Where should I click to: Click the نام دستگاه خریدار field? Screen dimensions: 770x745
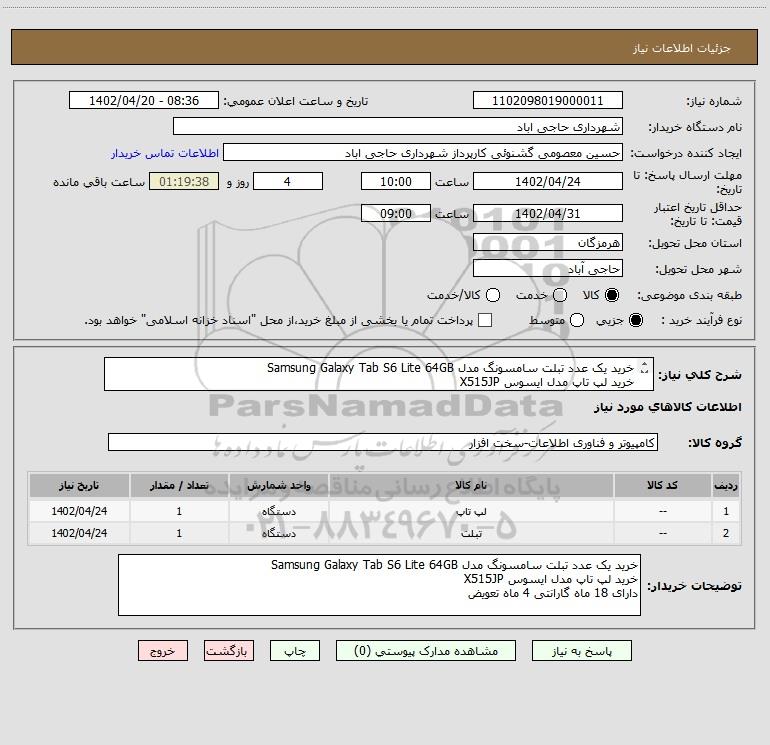[398, 127]
